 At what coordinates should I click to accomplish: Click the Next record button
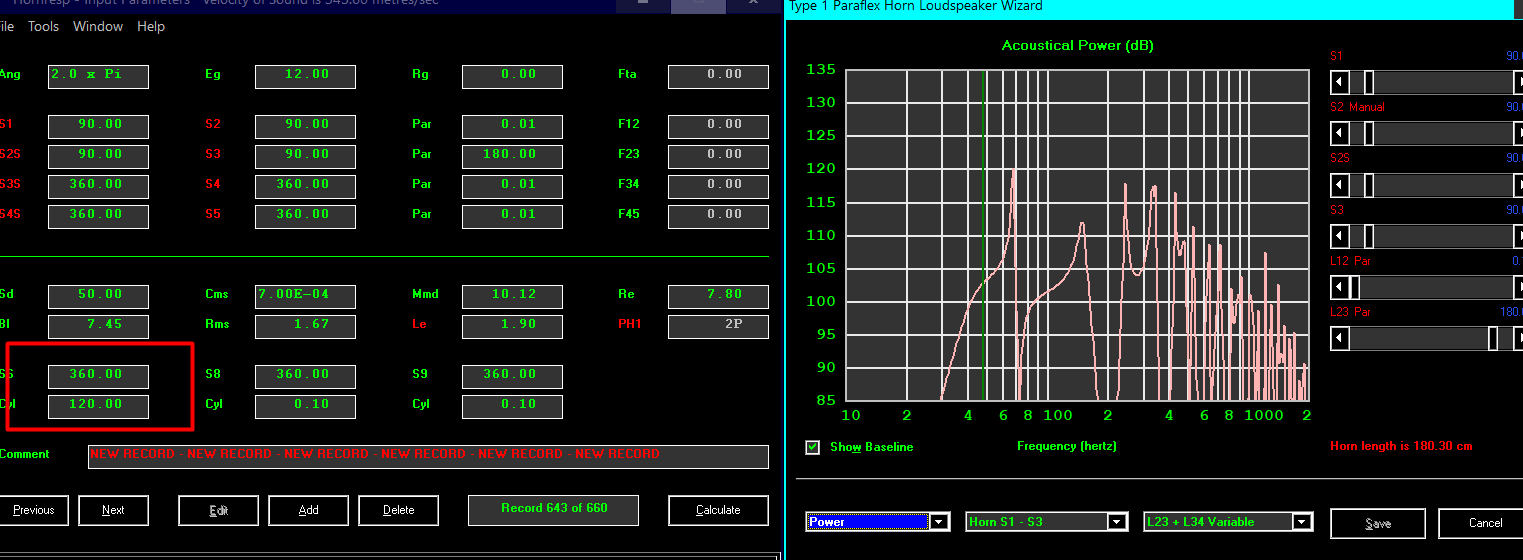113,510
